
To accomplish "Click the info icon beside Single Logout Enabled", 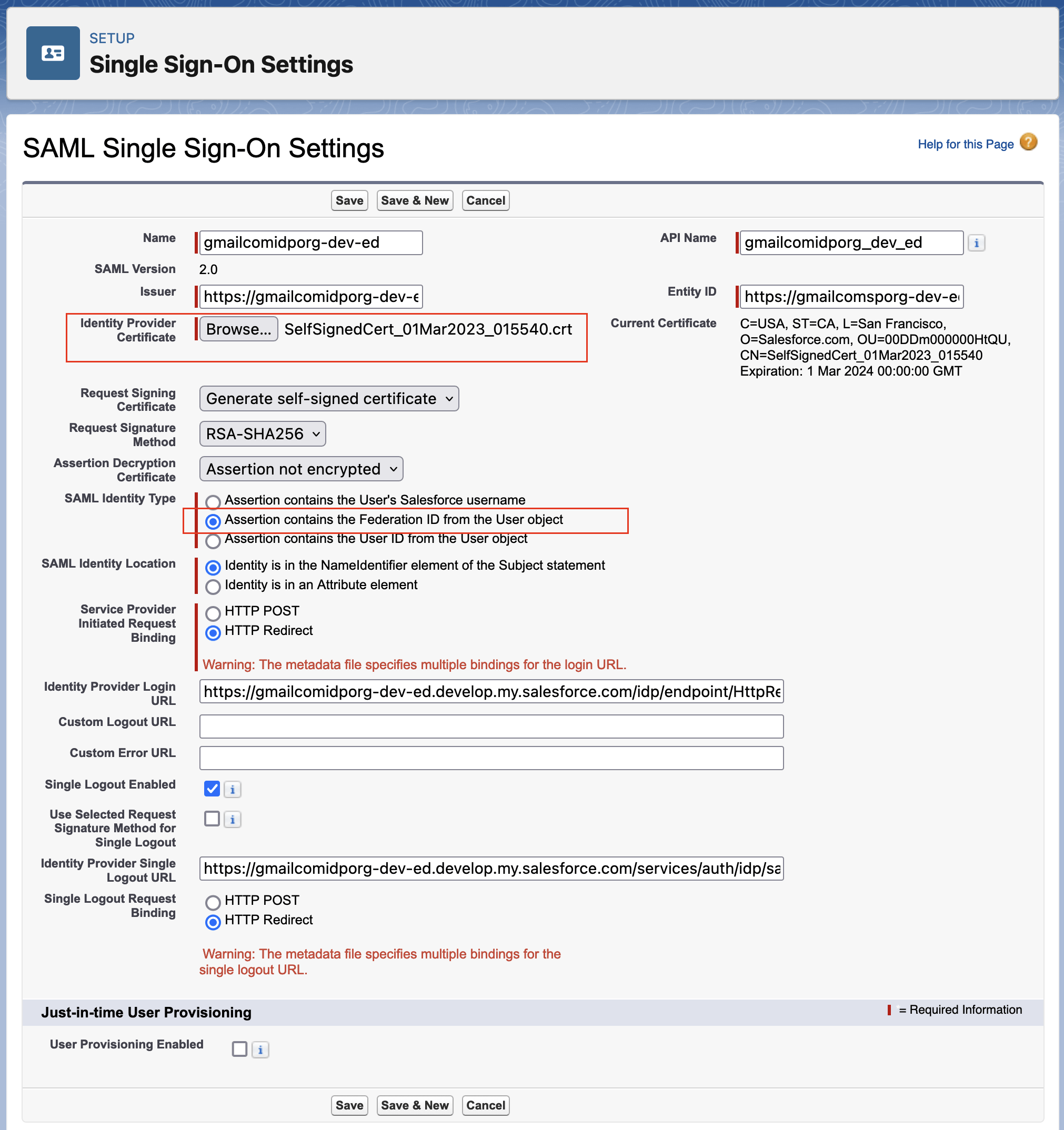I will 232,789.
